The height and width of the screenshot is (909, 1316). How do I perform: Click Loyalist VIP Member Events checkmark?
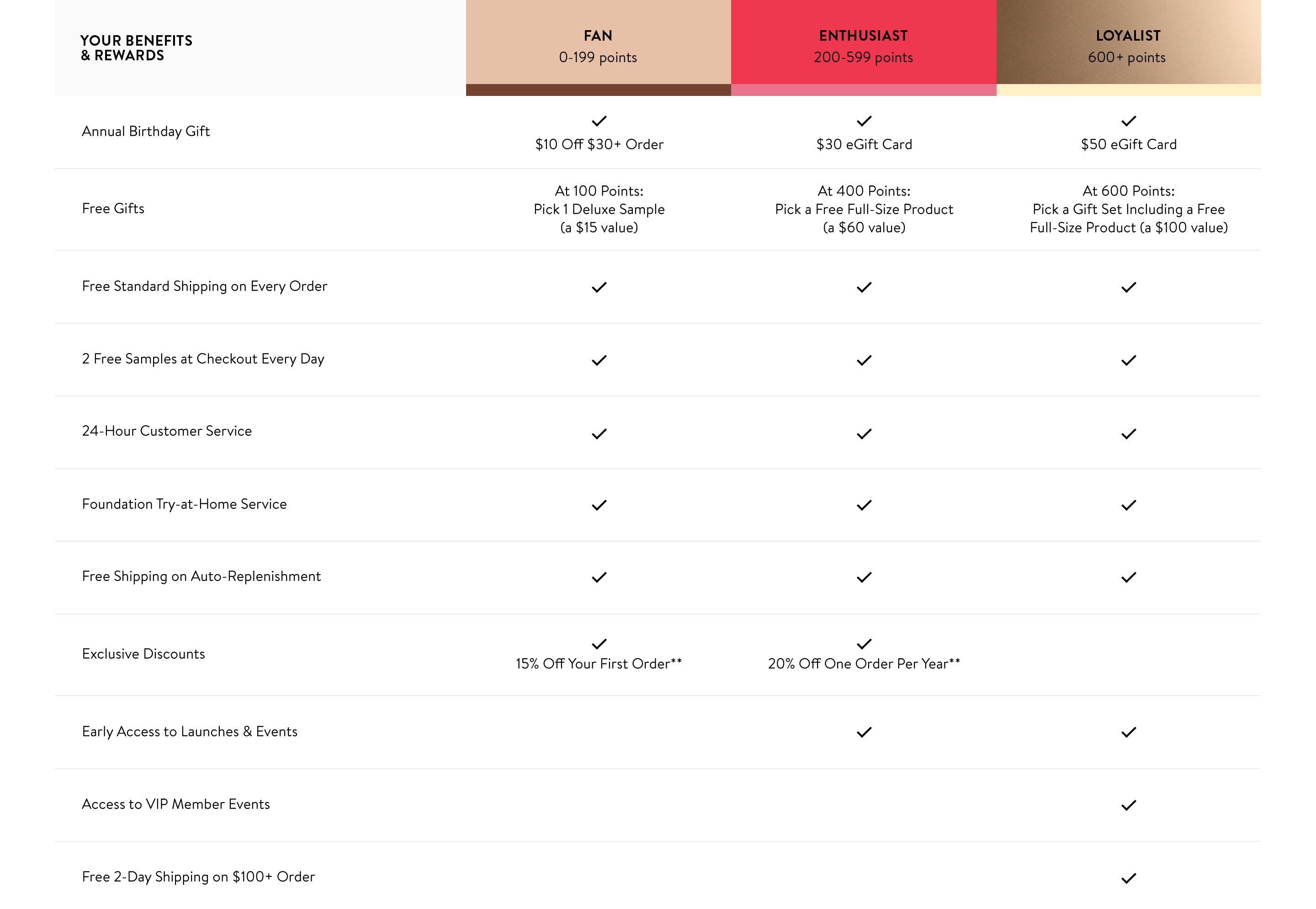1128,805
